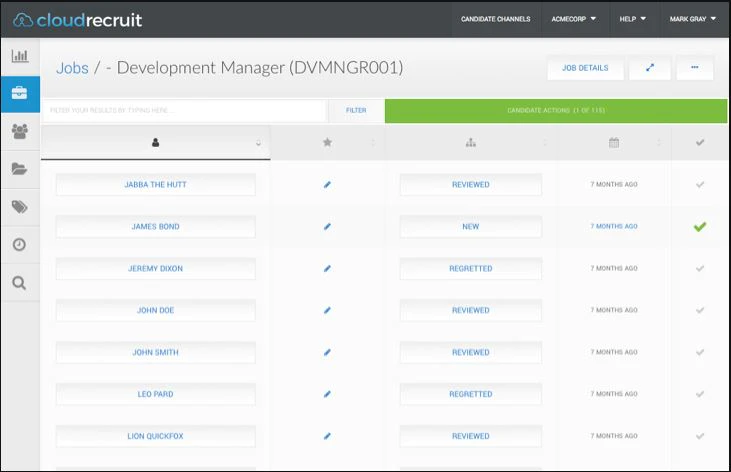Sort by the status hierarchy column header
This screenshot has height=472, width=731.
[470, 142]
